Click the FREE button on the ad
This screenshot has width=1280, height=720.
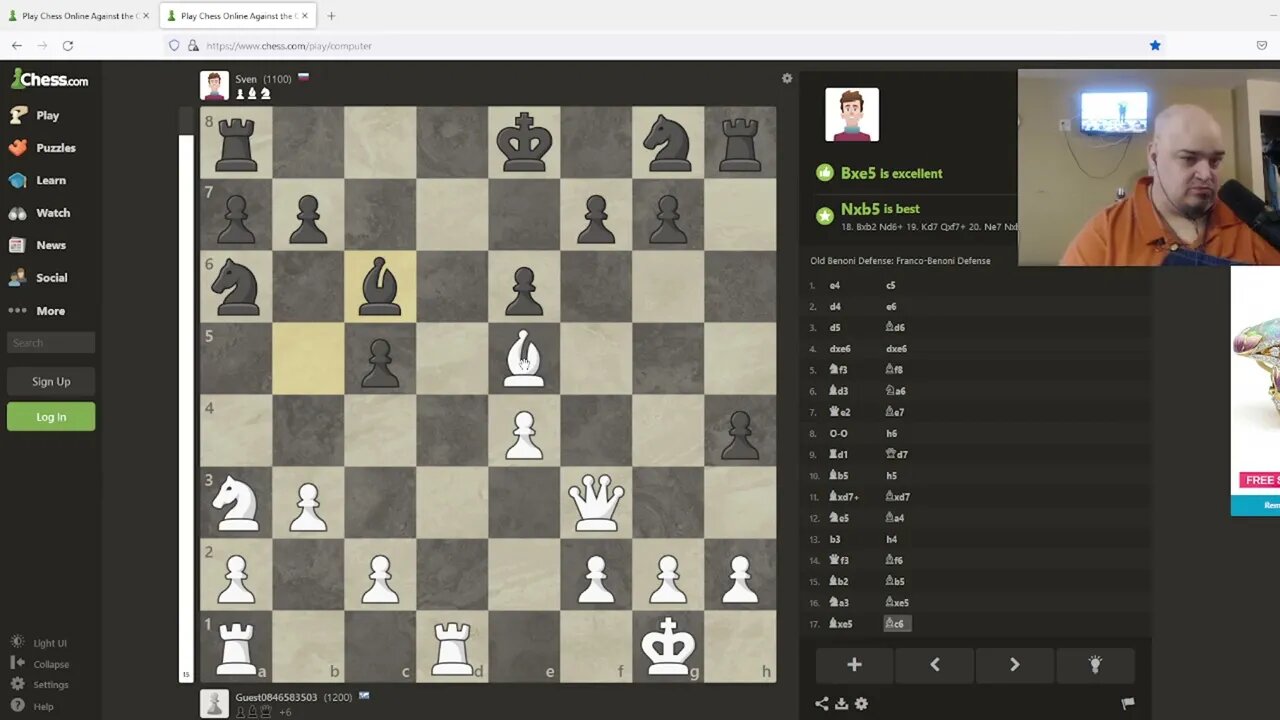coord(1260,480)
